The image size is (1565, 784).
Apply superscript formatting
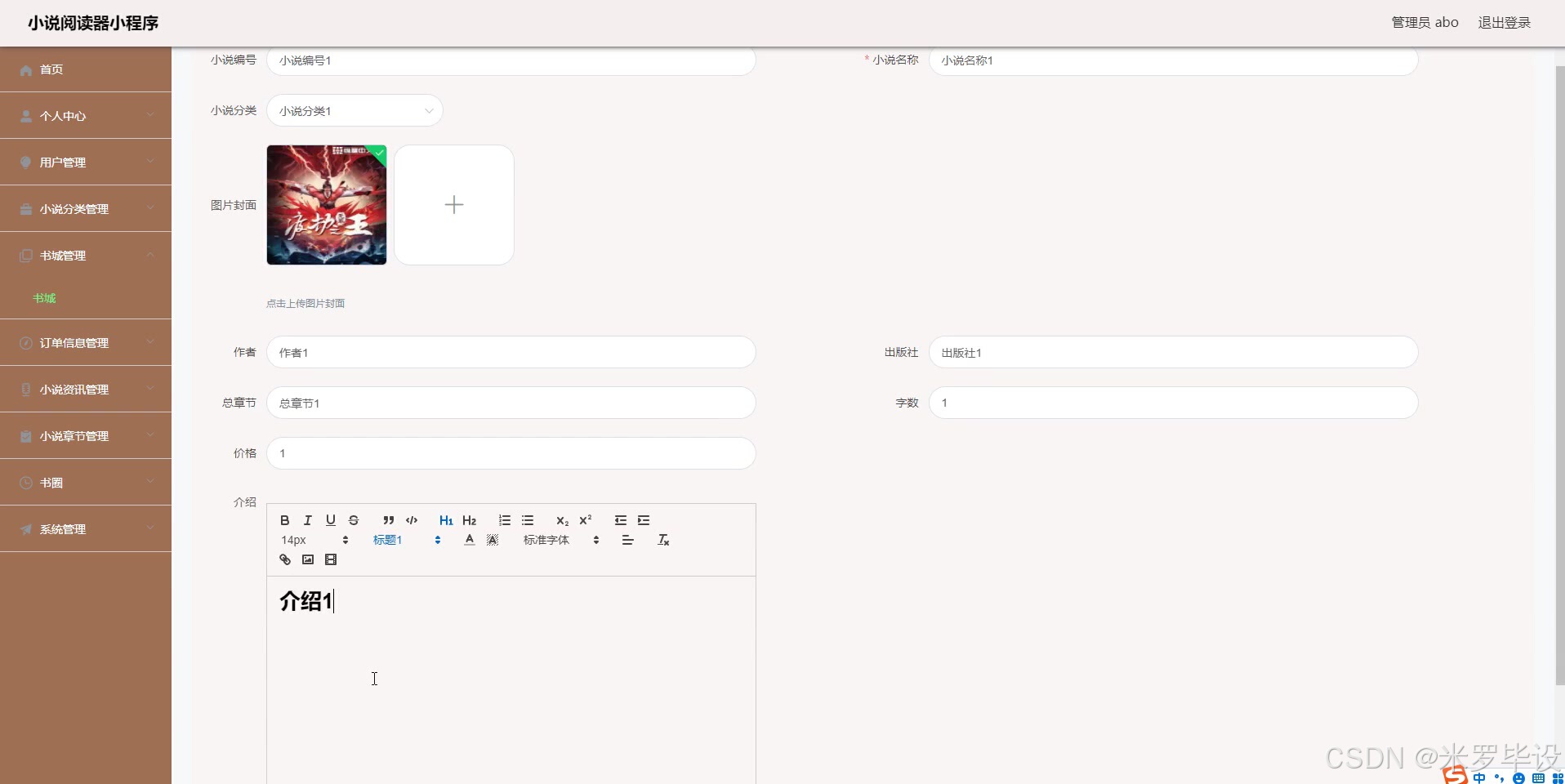(x=585, y=520)
